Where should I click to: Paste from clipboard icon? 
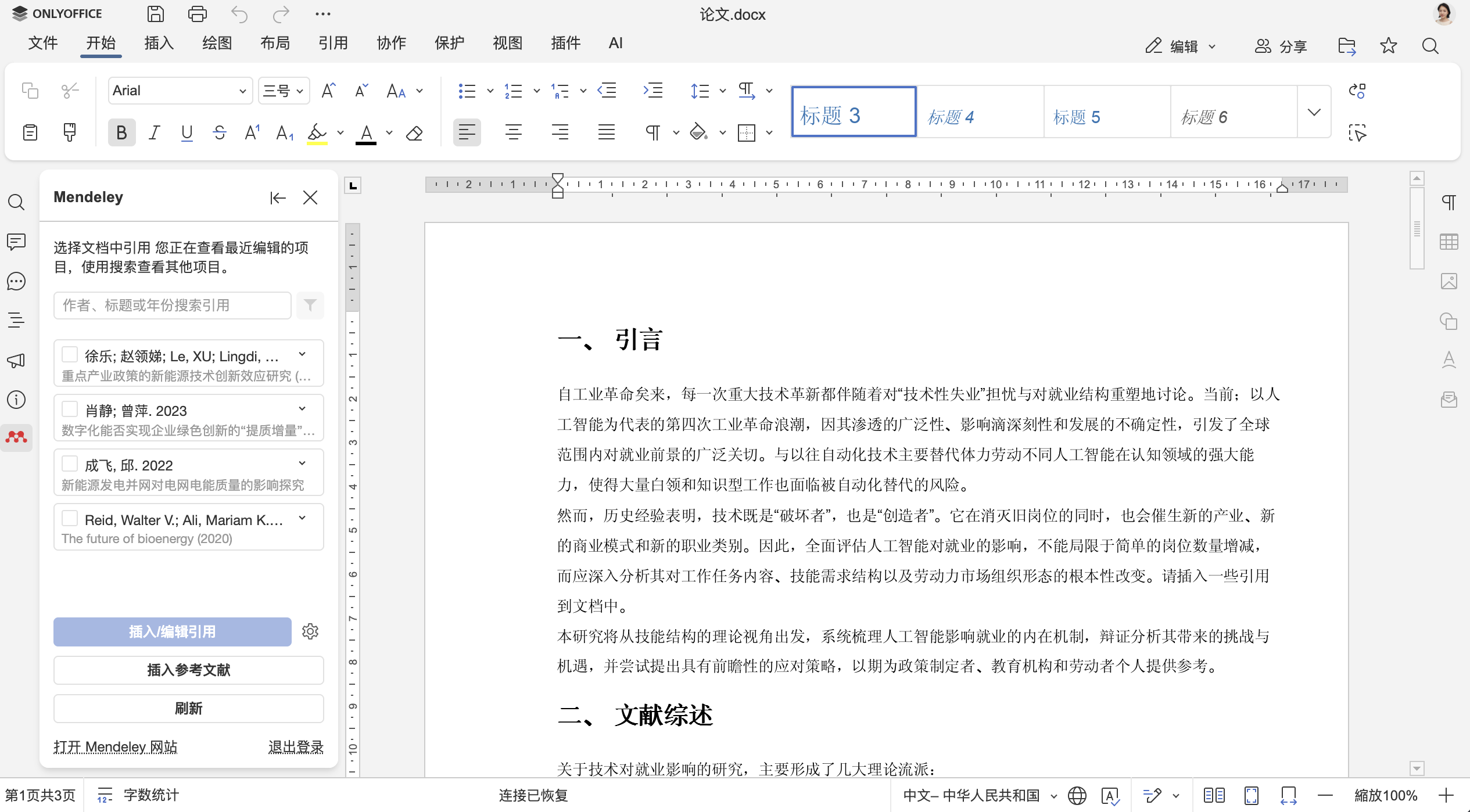tap(30, 132)
